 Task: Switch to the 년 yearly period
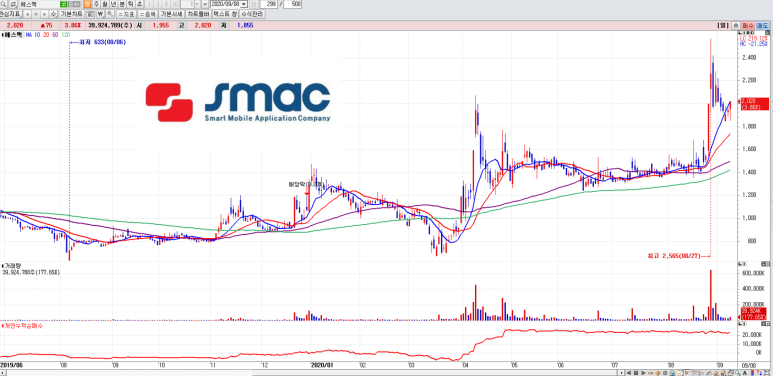coord(113,4)
